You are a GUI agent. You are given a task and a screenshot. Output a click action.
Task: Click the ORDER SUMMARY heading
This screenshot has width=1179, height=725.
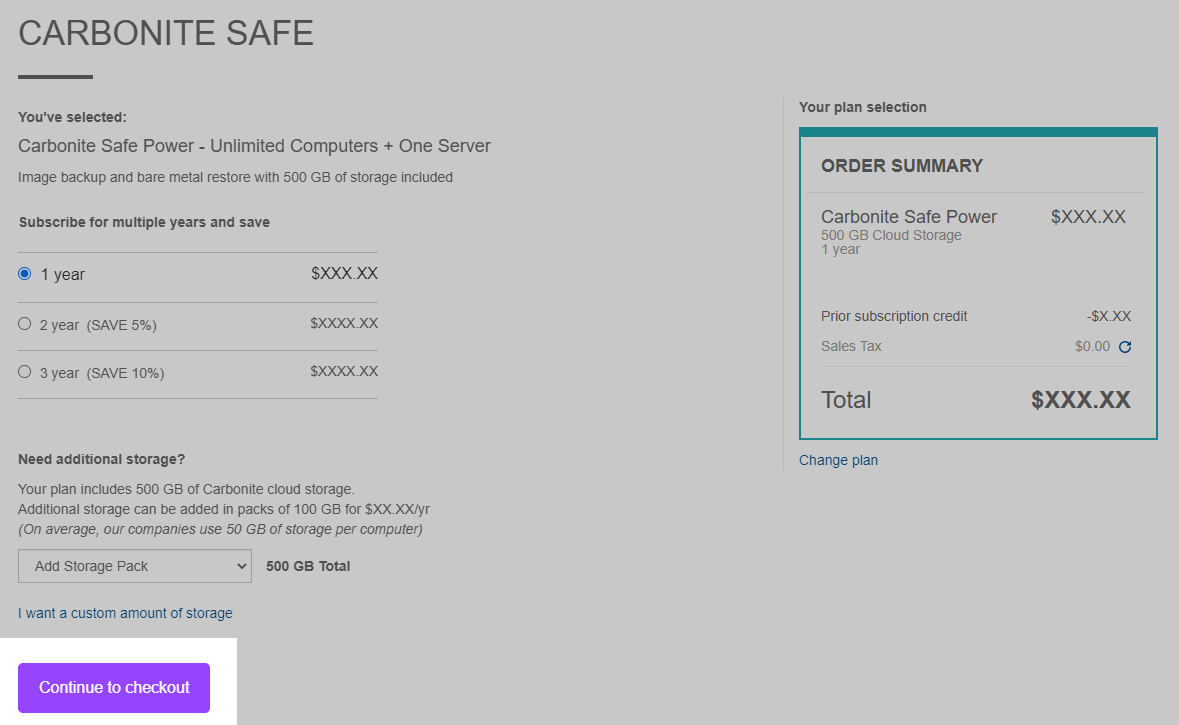point(902,166)
